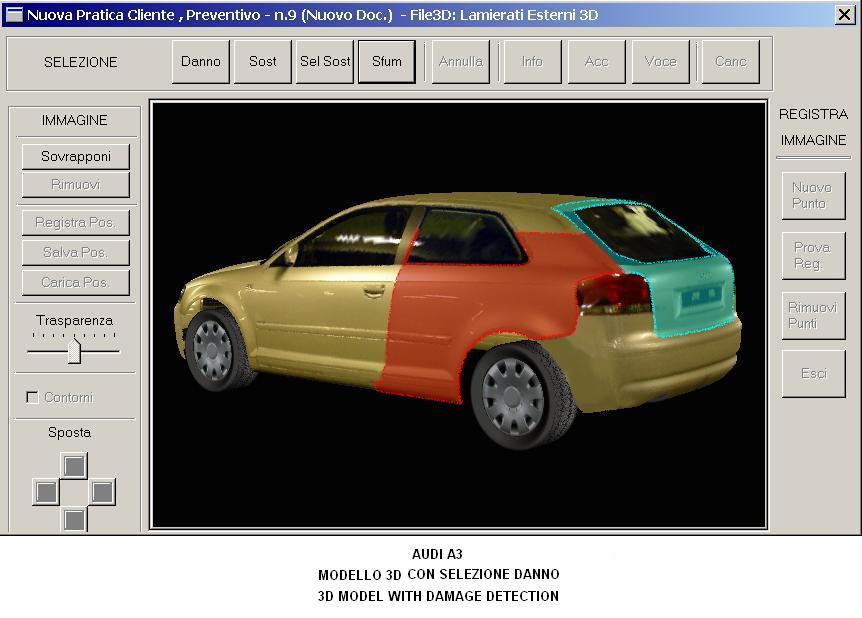862x618 pixels.
Task: Click the Sposta right arrow button
Action: pyautogui.click(x=102, y=492)
